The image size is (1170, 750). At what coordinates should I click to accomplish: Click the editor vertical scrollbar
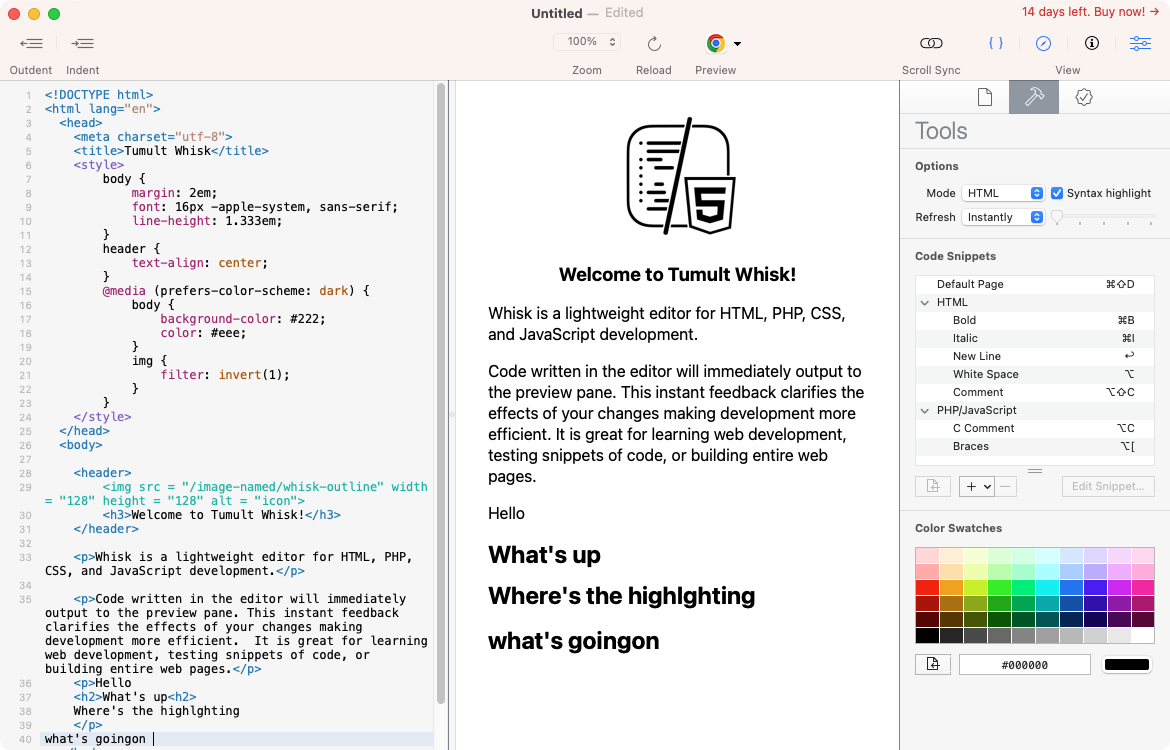[x=441, y=392]
